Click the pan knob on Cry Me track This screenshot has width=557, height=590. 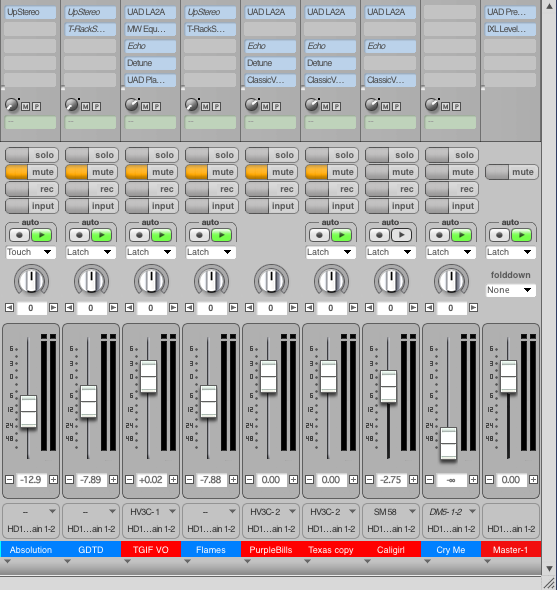451,281
